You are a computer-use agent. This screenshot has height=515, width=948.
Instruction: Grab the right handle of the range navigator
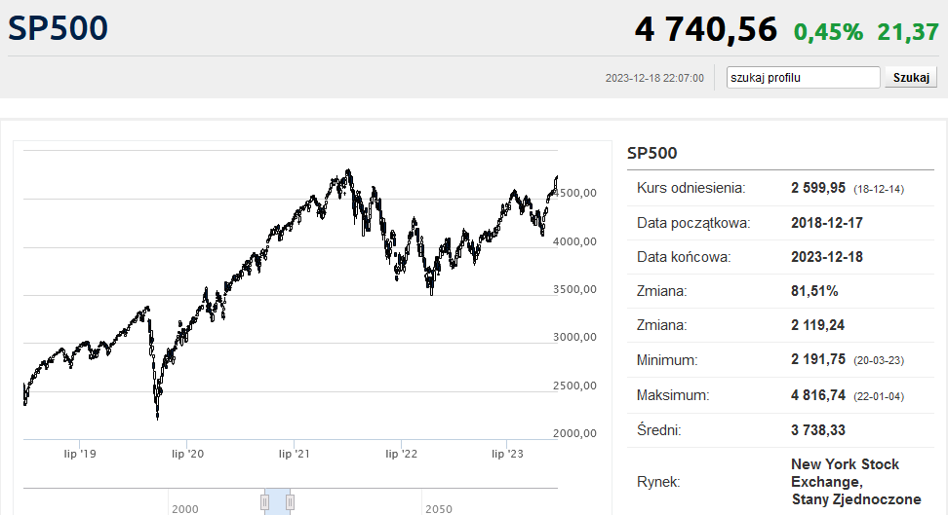(x=290, y=502)
